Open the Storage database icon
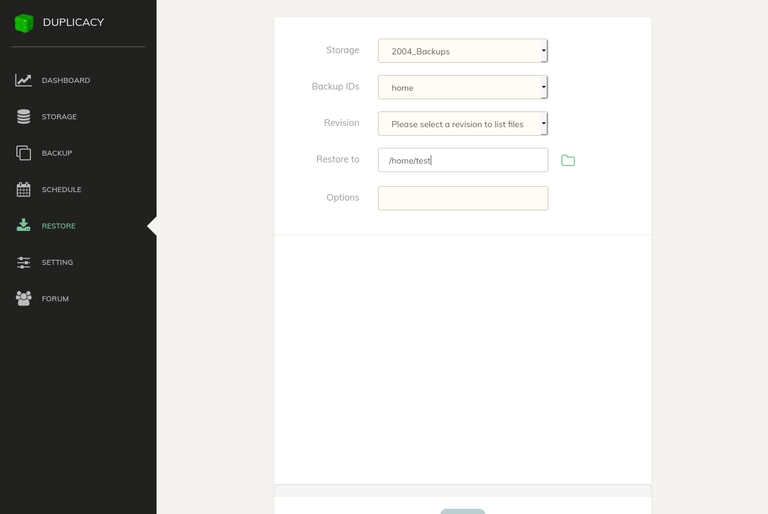The image size is (768, 514). (x=24, y=117)
